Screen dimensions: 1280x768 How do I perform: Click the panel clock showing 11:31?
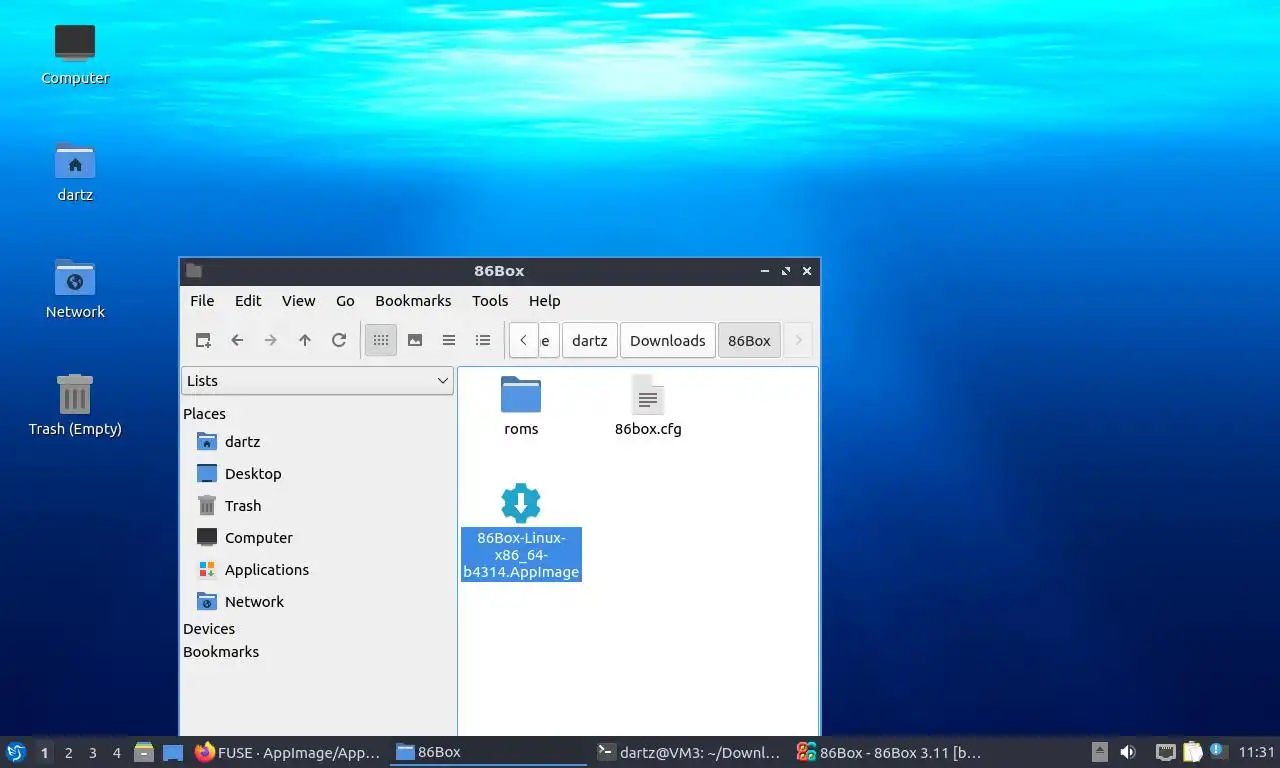[x=1256, y=752]
